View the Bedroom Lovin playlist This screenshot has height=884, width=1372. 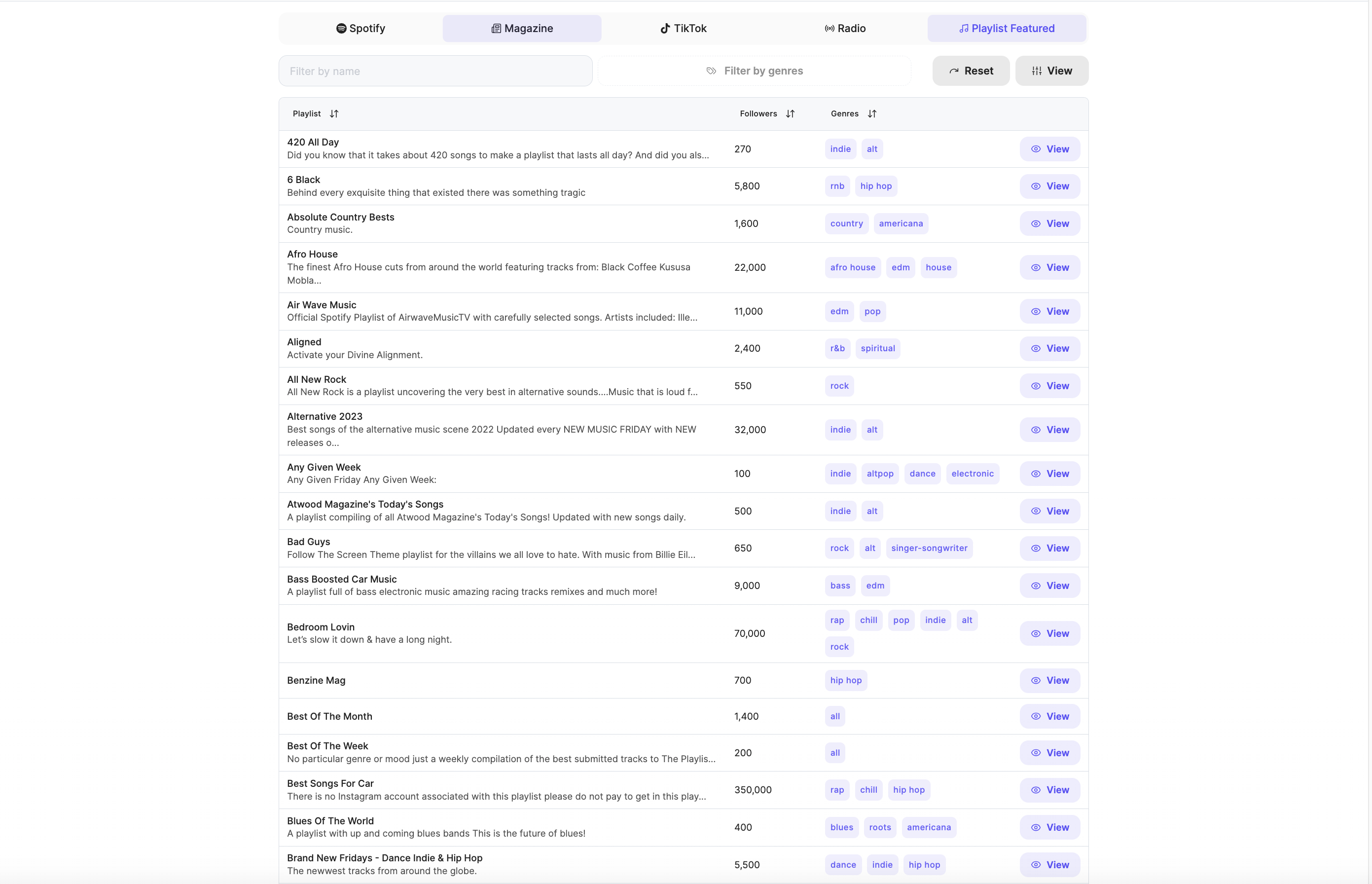[1049, 634]
